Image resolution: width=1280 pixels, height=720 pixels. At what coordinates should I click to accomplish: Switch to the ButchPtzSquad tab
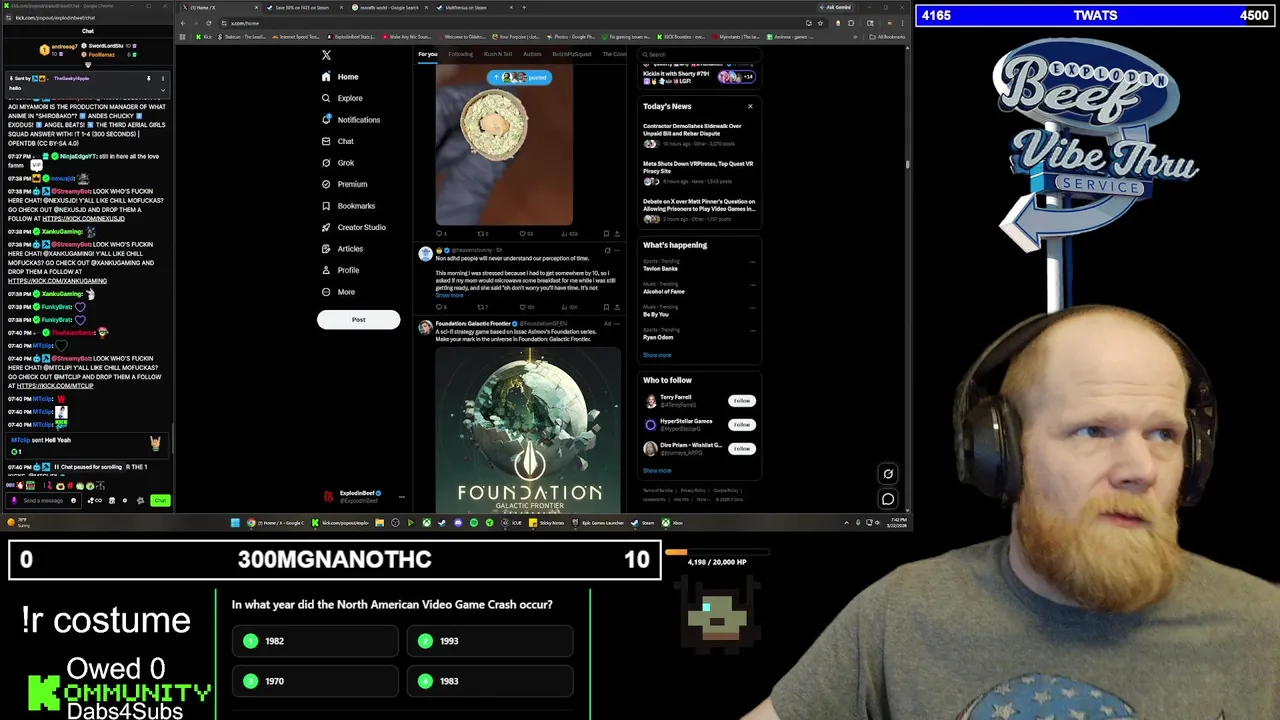(572, 54)
